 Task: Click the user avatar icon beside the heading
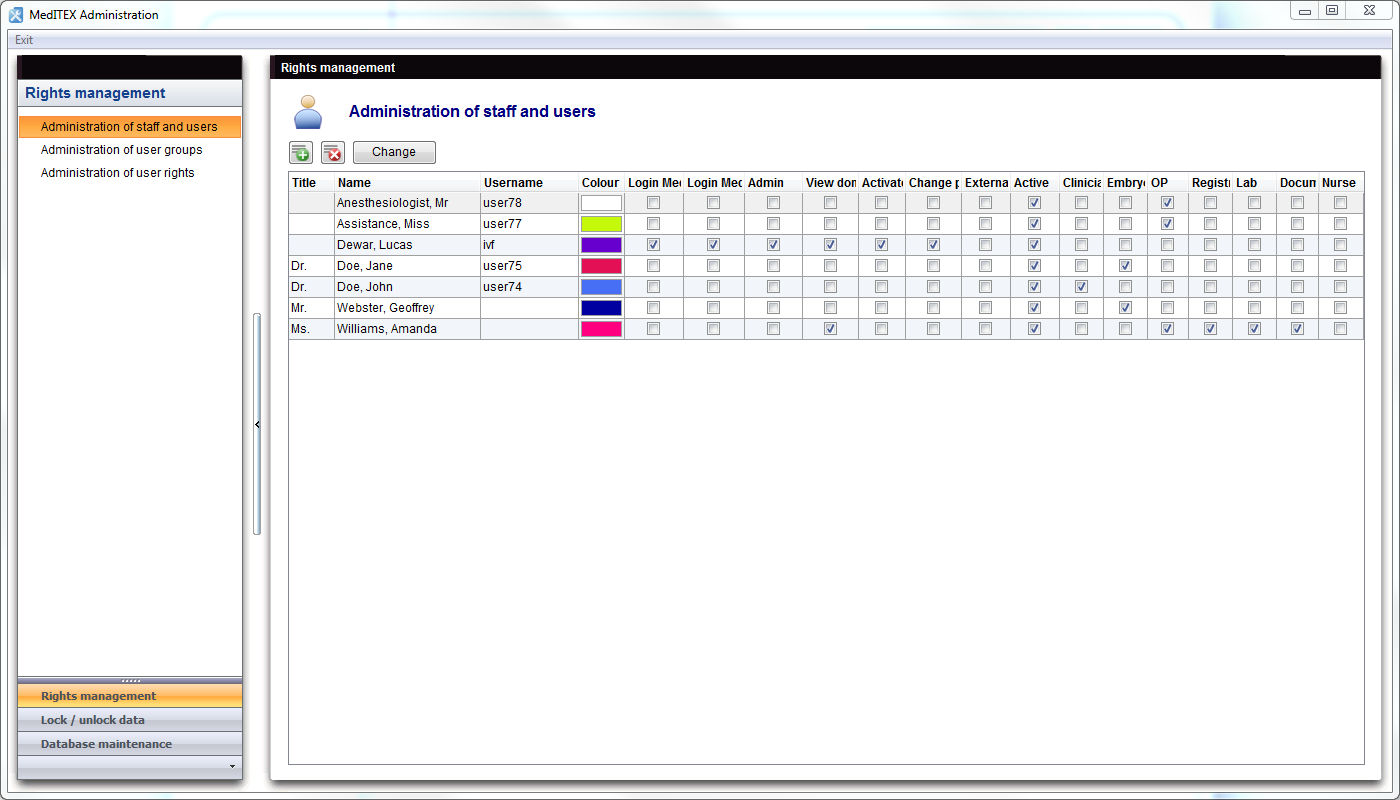coord(308,112)
